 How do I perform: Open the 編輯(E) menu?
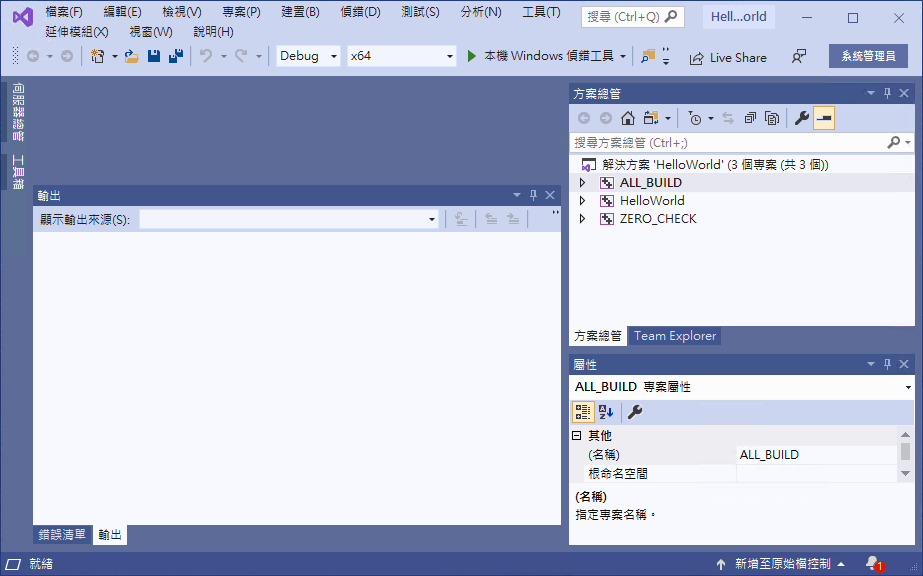click(122, 12)
